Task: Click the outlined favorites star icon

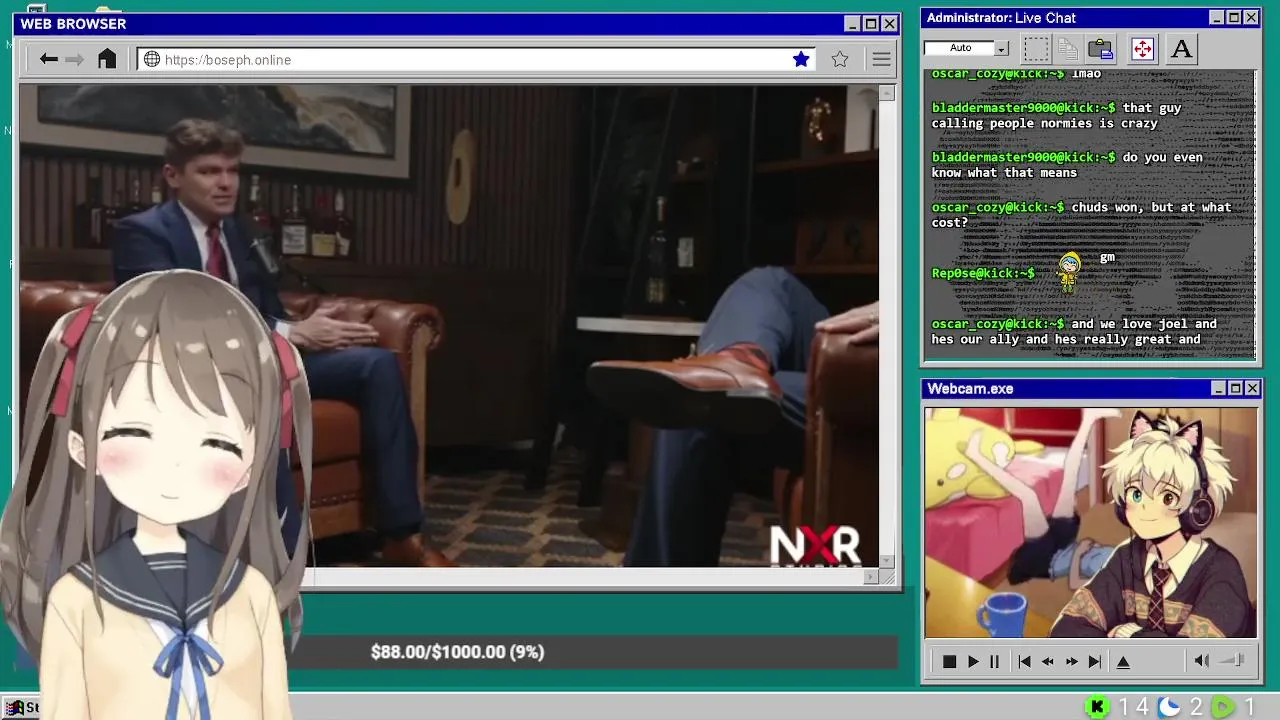Action: coord(840,59)
